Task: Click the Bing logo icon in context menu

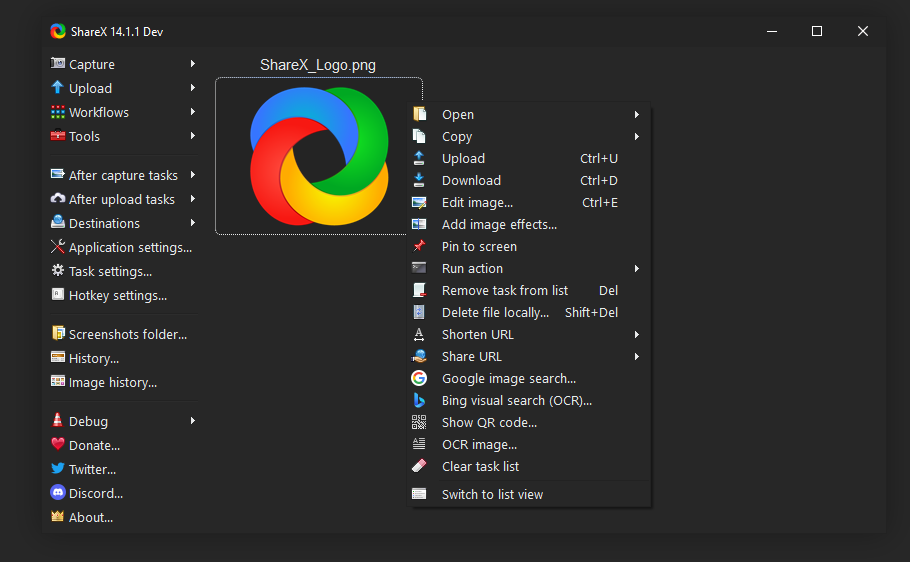Action: 419,400
